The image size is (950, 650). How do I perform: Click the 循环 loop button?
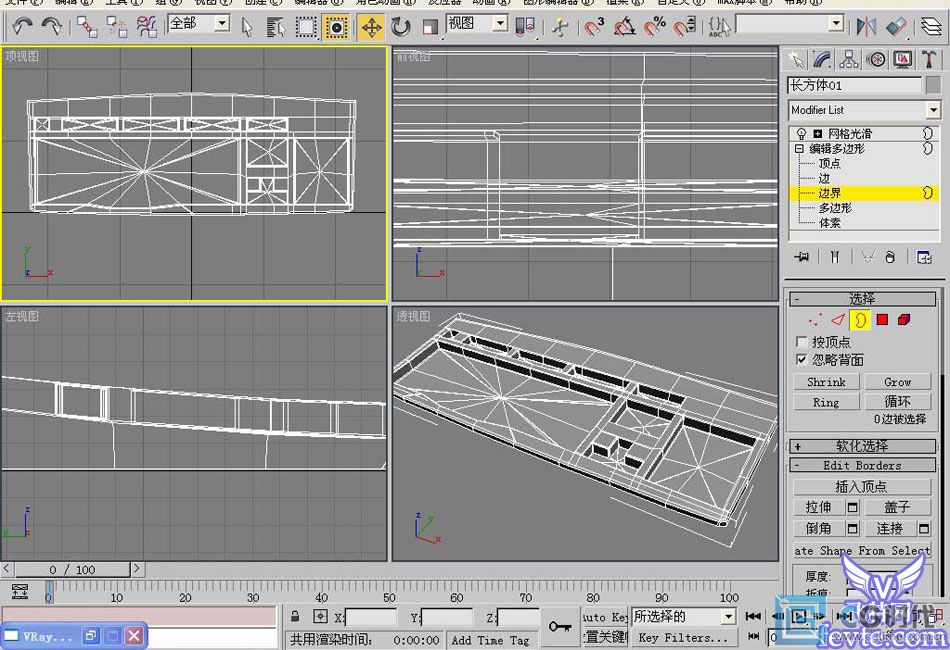(897, 402)
